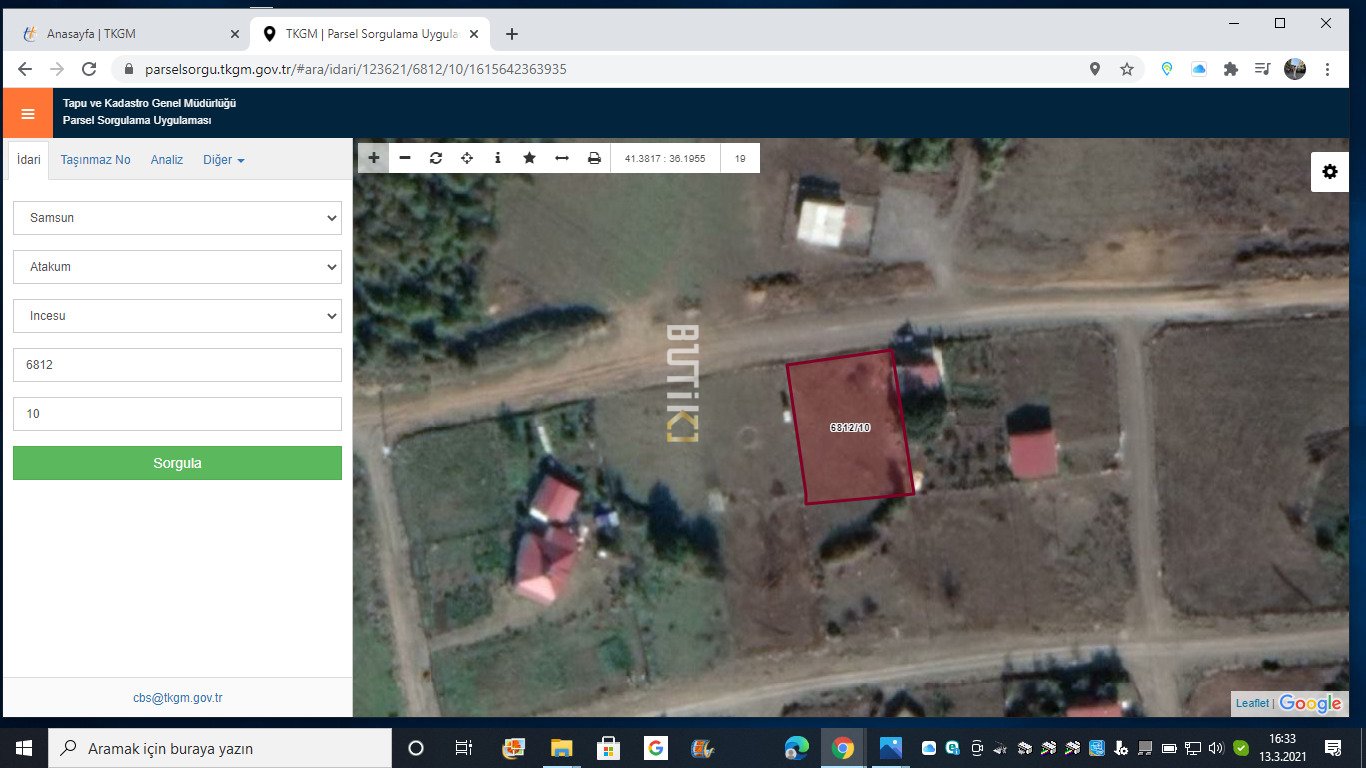
Task: Open the Chrome profile avatar
Action: coord(1295,69)
